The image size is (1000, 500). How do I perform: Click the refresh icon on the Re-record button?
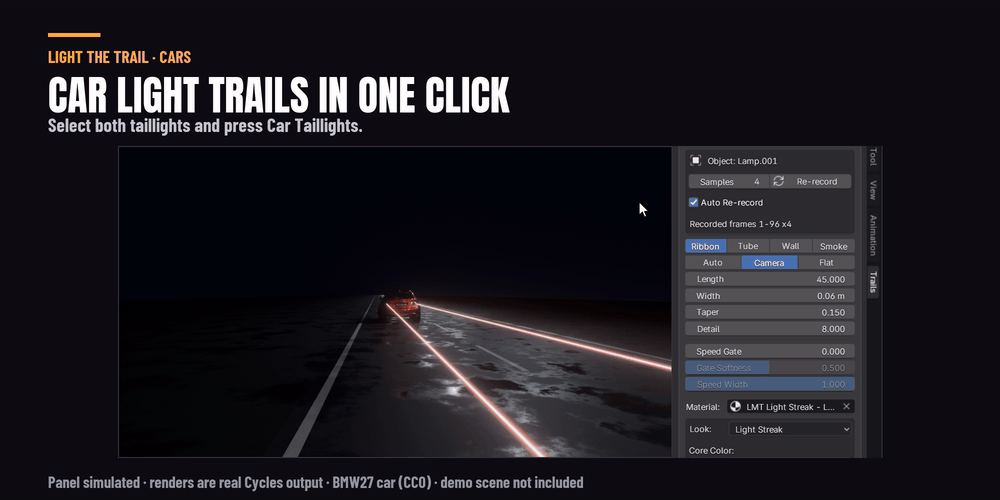coord(778,182)
